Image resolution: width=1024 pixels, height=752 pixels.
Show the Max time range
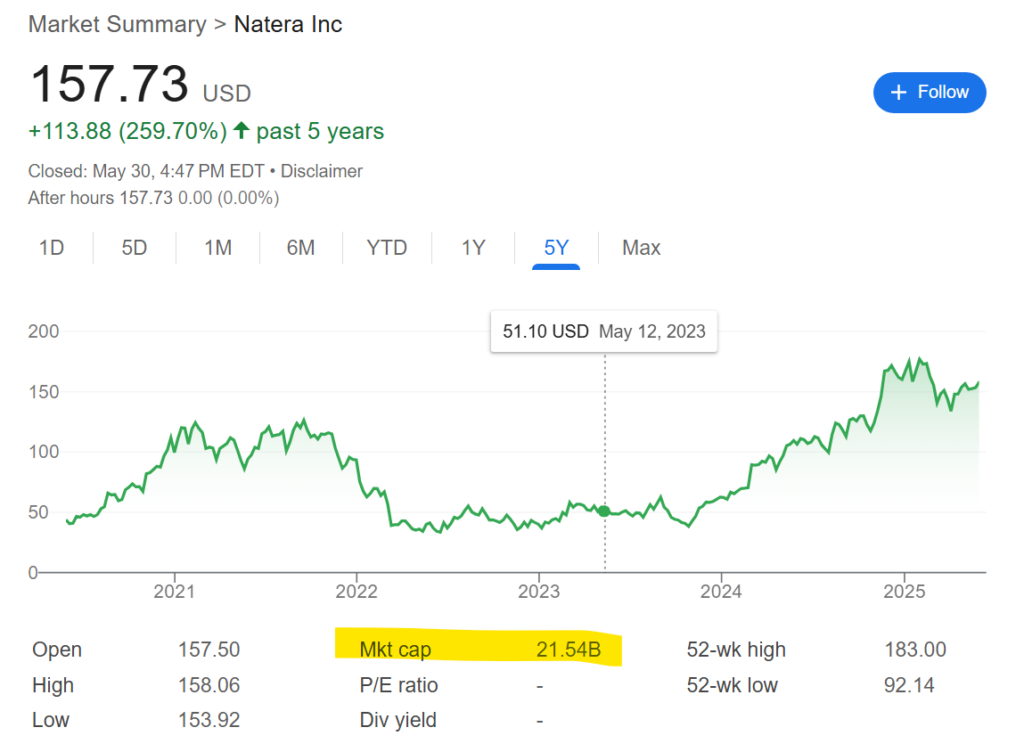641,248
